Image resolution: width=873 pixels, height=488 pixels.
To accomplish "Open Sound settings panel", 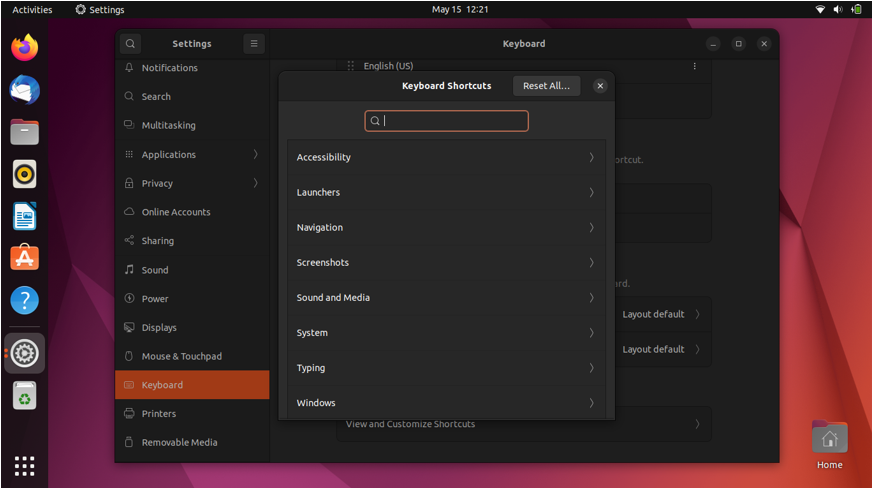I will (192, 270).
